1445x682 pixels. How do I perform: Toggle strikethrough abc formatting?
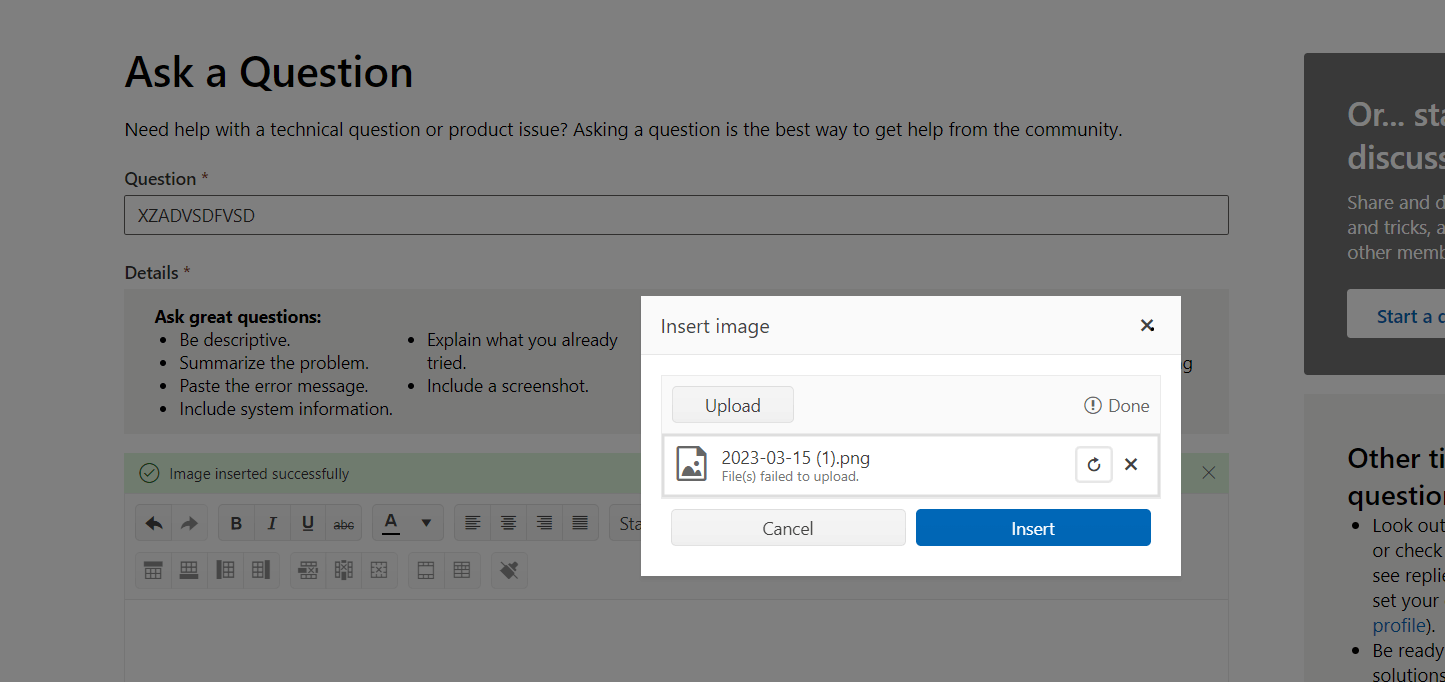coord(344,523)
